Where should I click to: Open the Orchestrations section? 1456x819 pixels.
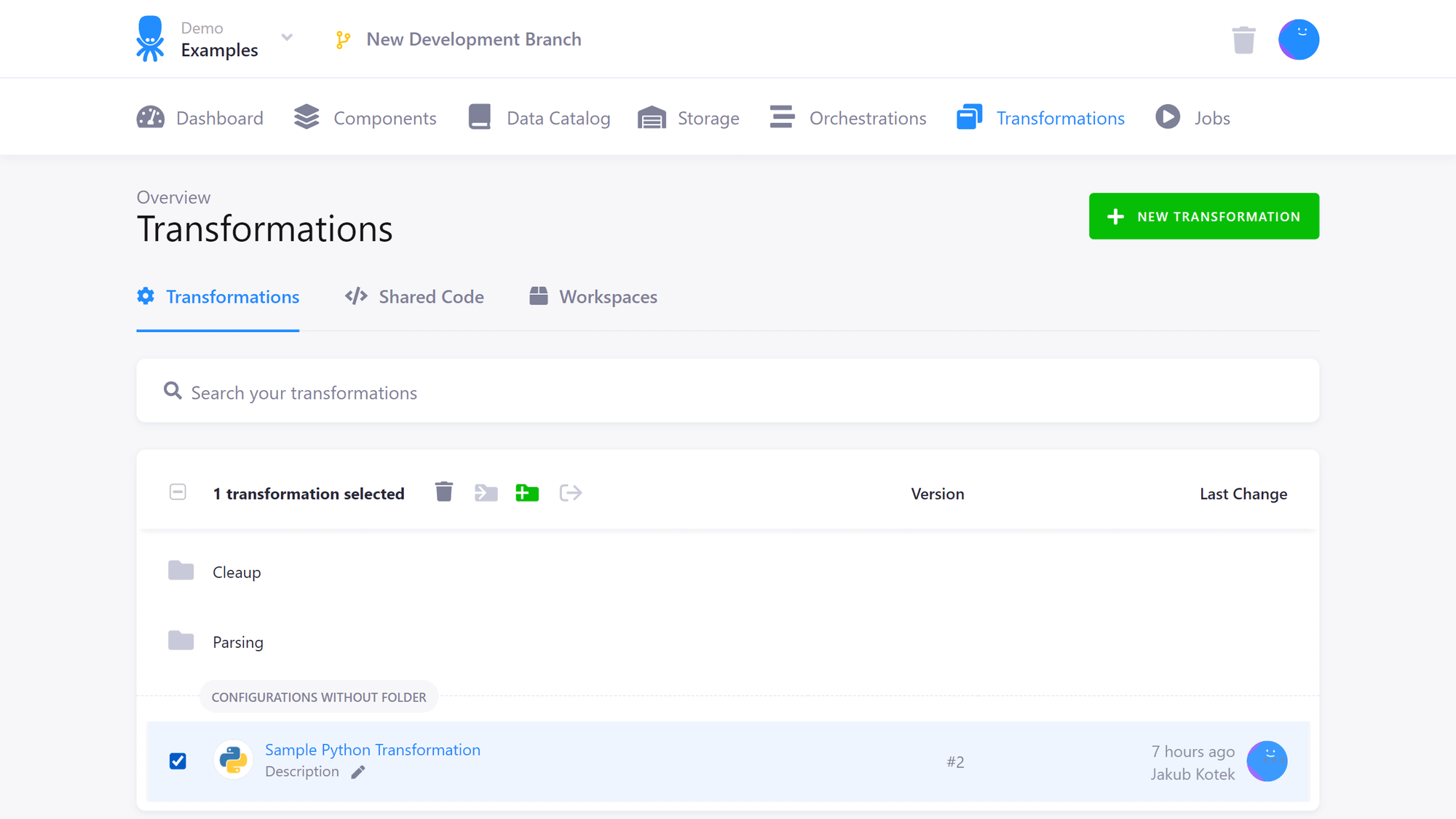847,117
